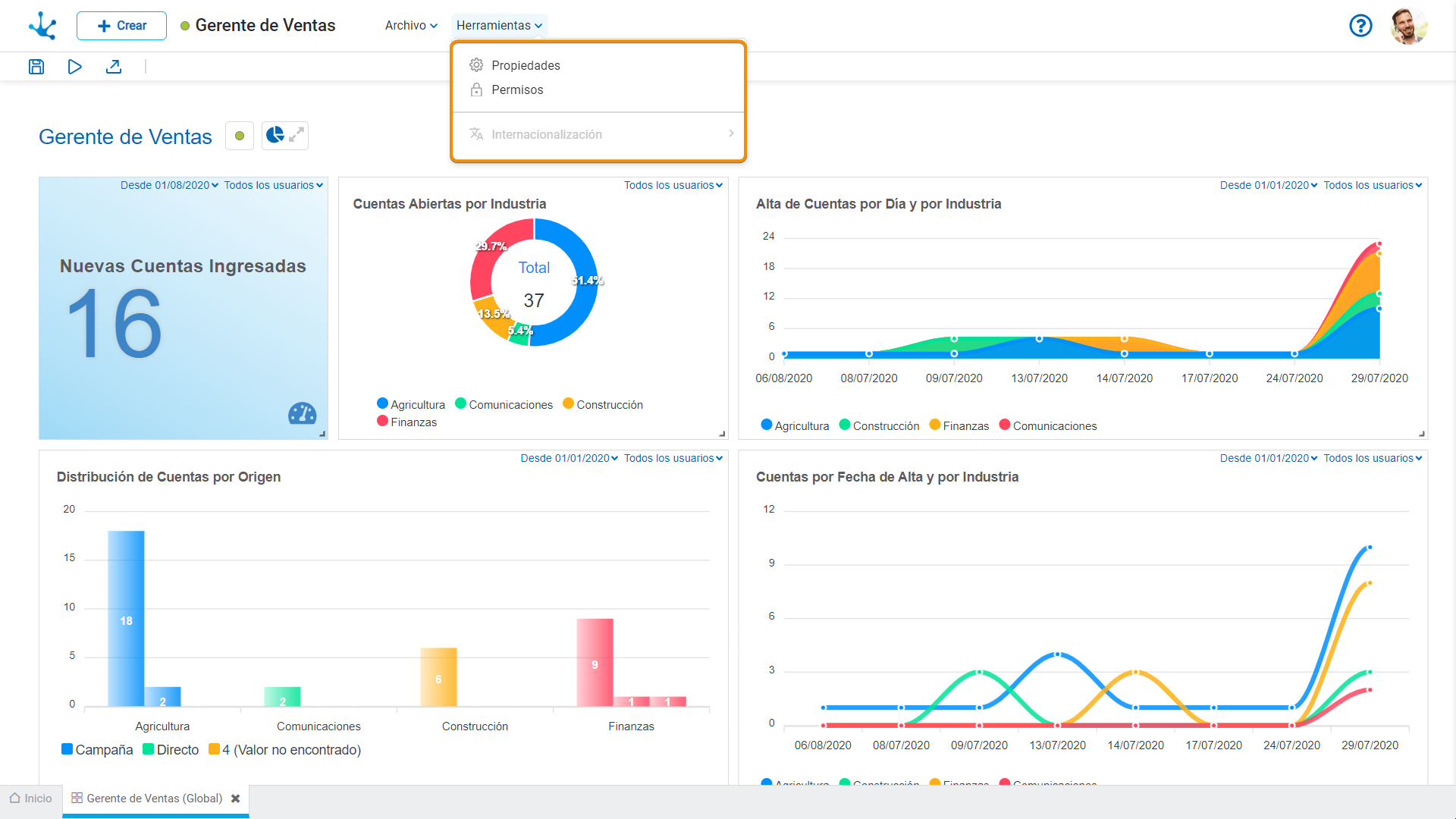Toggle Campaña legend in bar chart
This screenshot has width=1456, height=819.
pyautogui.click(x=97, y=749)
